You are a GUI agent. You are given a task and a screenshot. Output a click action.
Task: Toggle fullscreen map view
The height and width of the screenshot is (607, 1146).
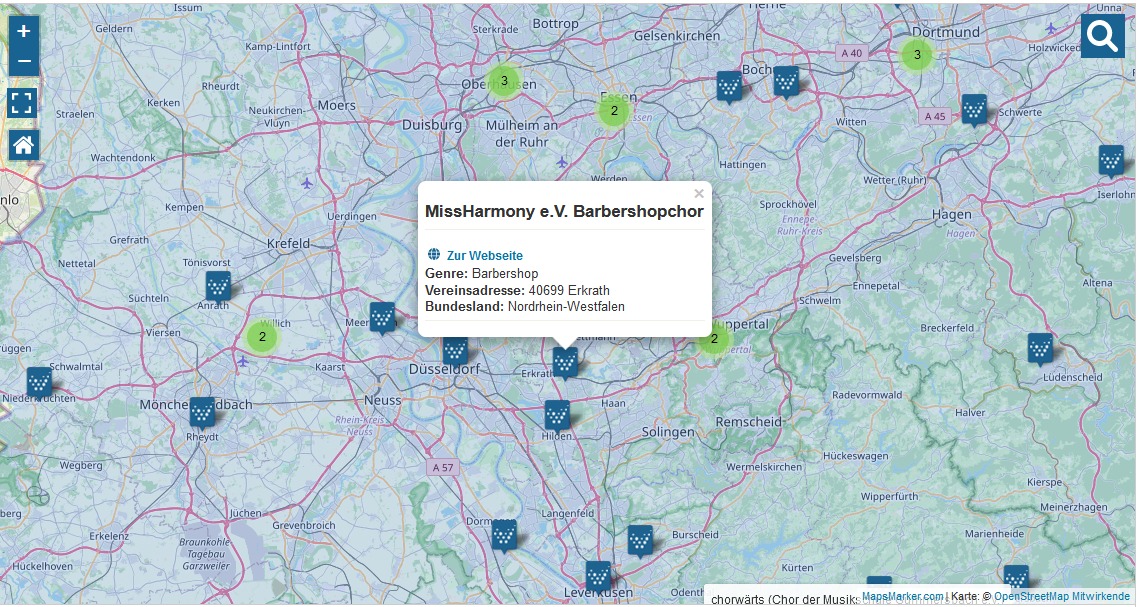(x=24, y=102)
